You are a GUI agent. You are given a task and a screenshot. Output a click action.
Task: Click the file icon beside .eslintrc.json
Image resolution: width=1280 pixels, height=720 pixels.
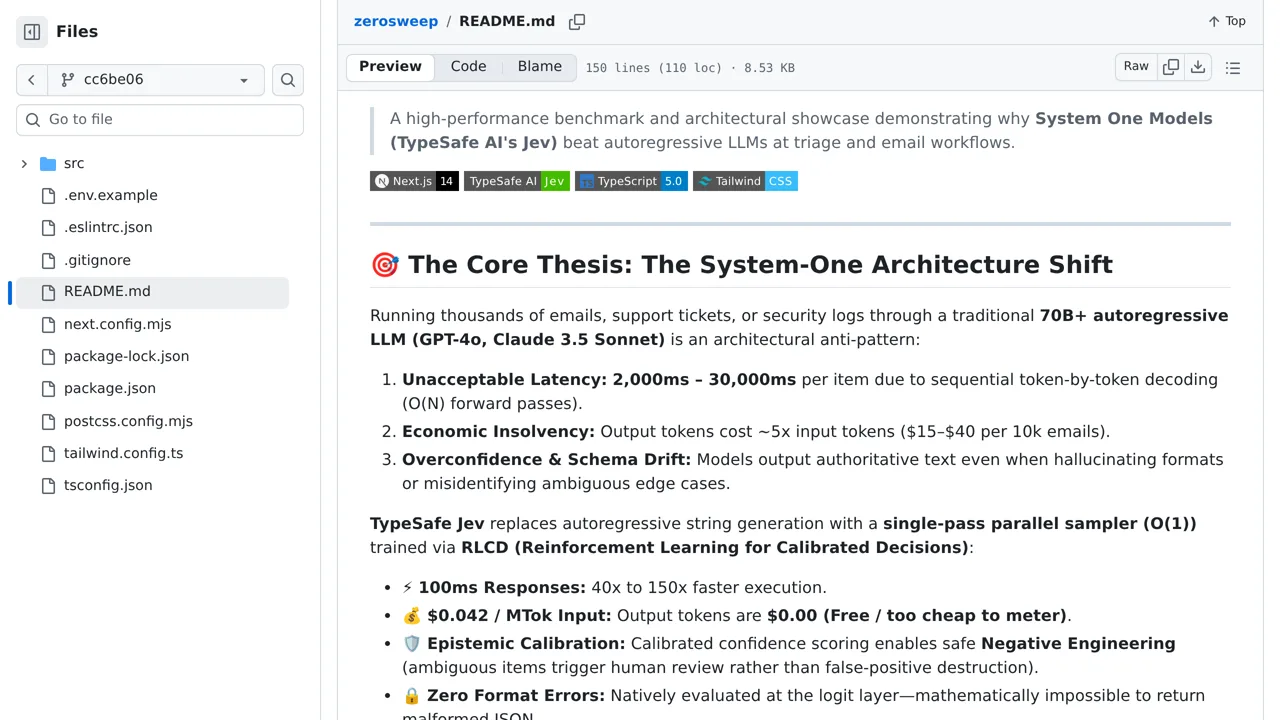[48, 227]
